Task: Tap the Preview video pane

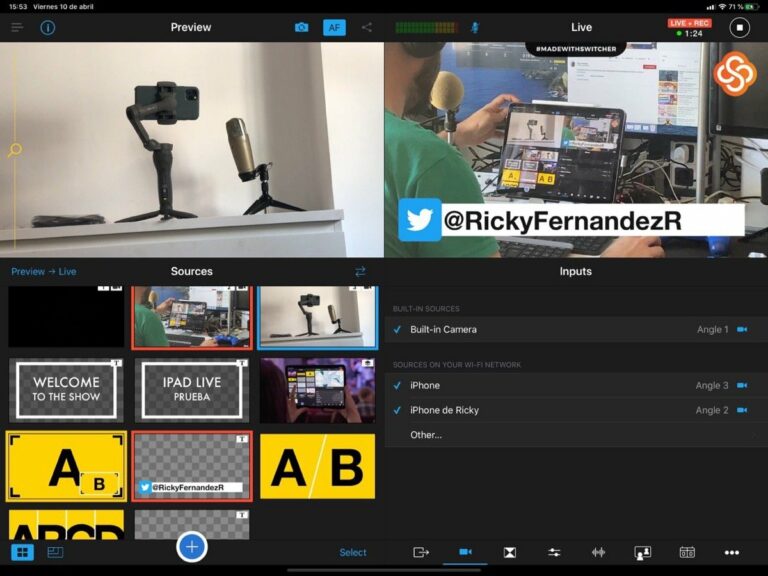Action: tap(192, 149)
